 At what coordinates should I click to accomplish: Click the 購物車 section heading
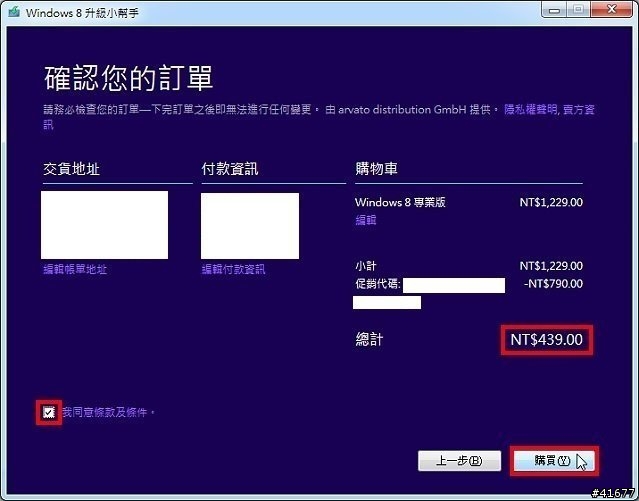[x=376, y=168]
